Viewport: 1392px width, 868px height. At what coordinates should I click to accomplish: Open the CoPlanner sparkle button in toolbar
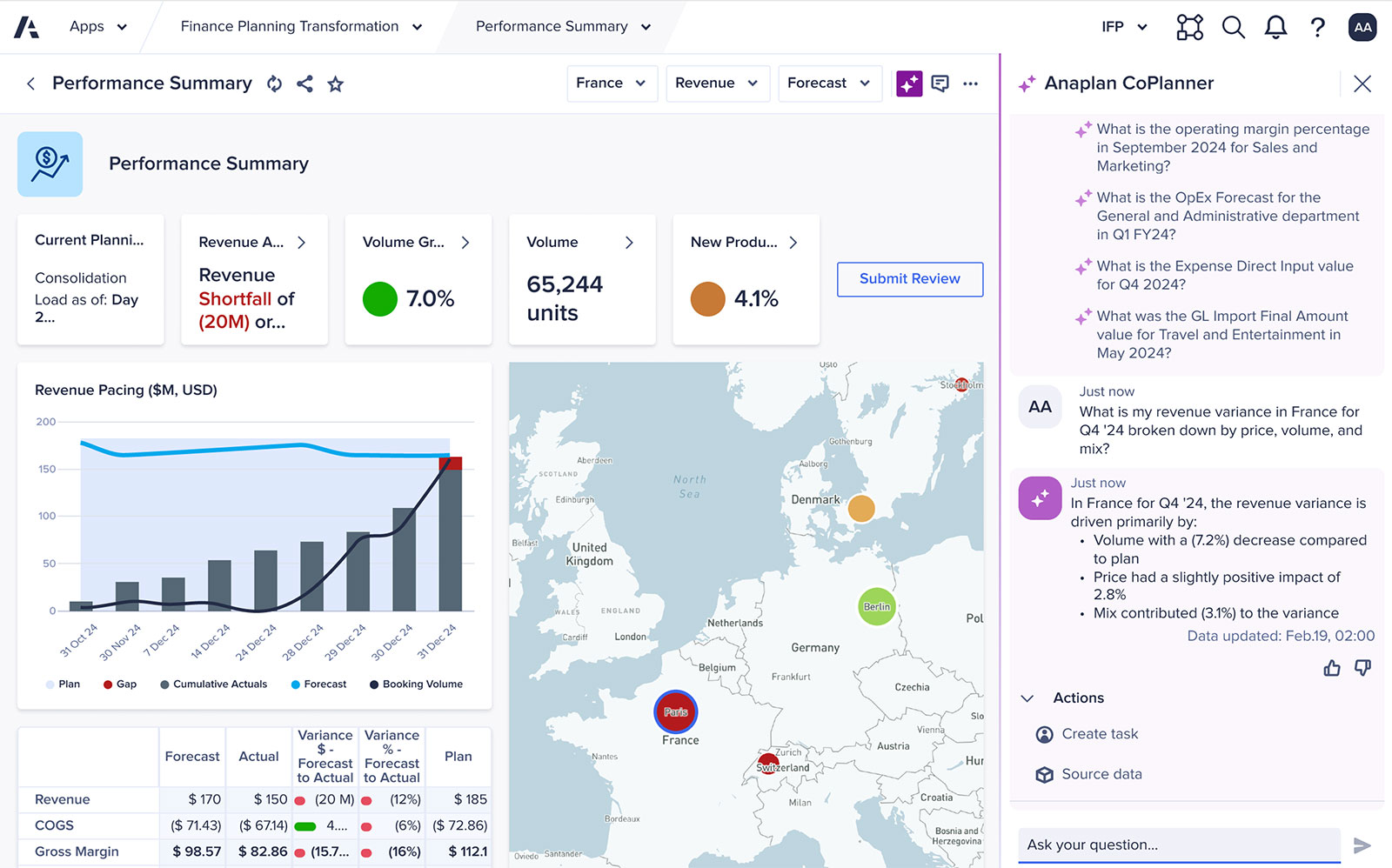(909, 83)
